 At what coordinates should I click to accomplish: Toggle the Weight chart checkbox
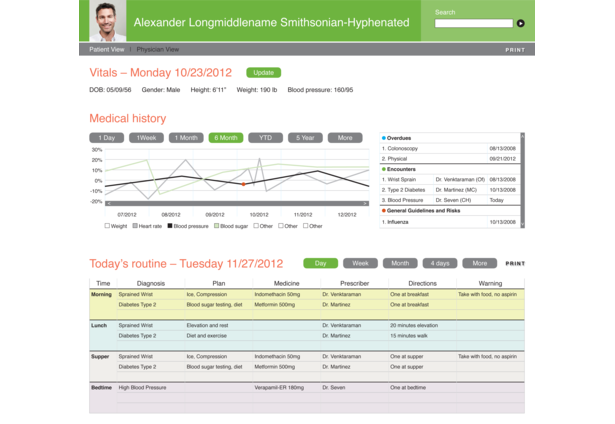coord(107,226)
